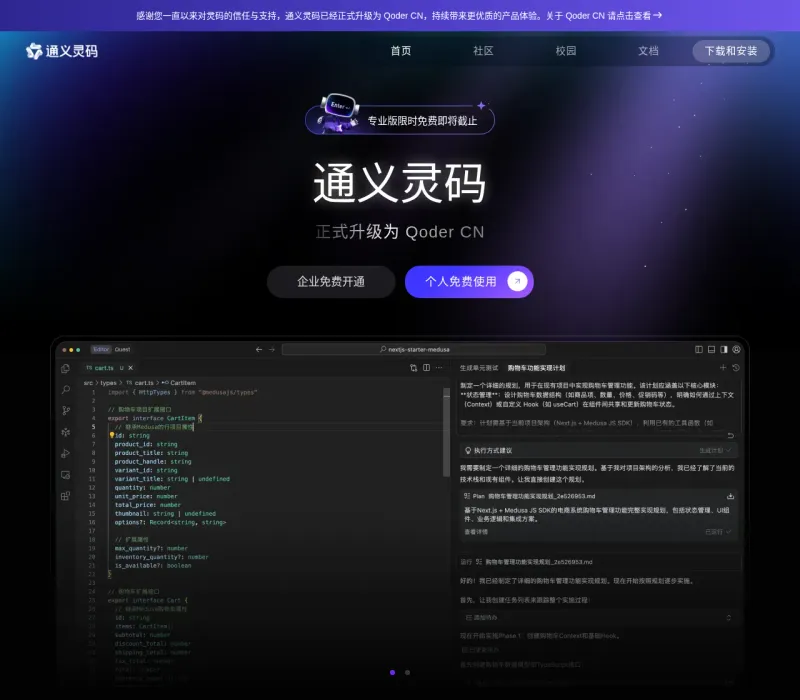Switch to the 生成单元测试 chat tab
This screenshot has height=700, width=800.
(479, 368)
